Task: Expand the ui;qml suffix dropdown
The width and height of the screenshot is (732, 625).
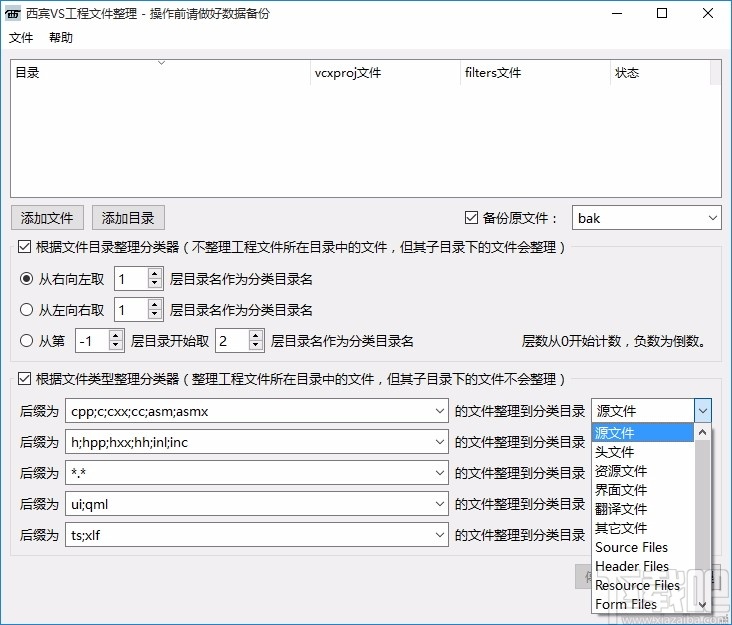Action: tap(439, 504)
